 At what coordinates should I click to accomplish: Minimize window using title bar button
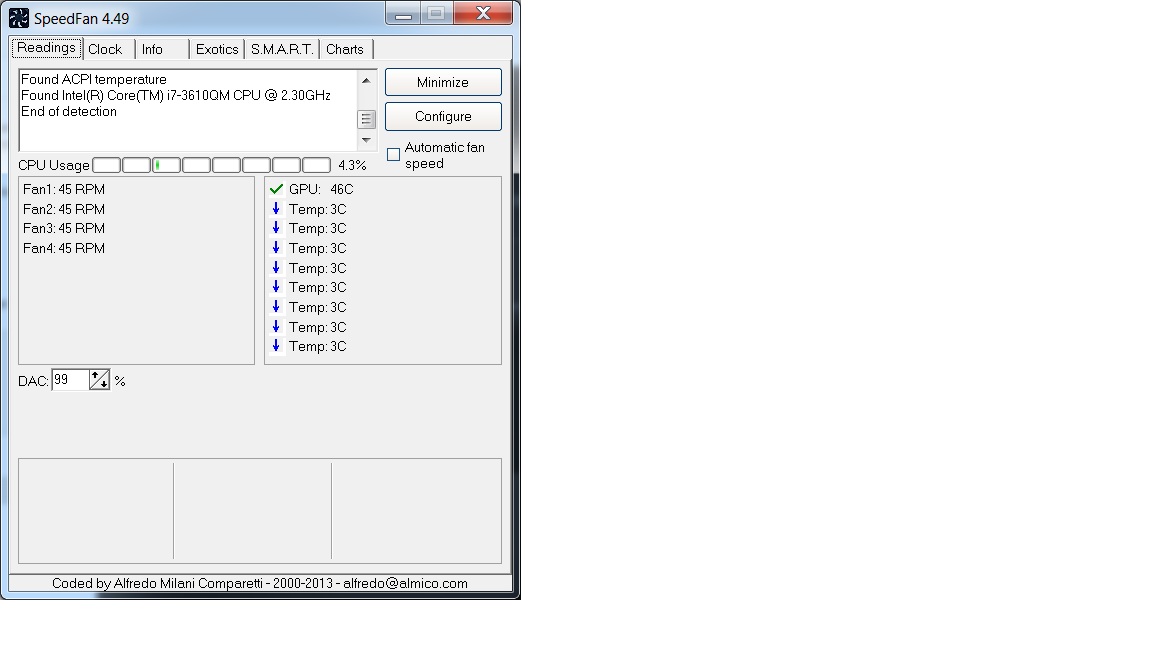pos(403,13)
